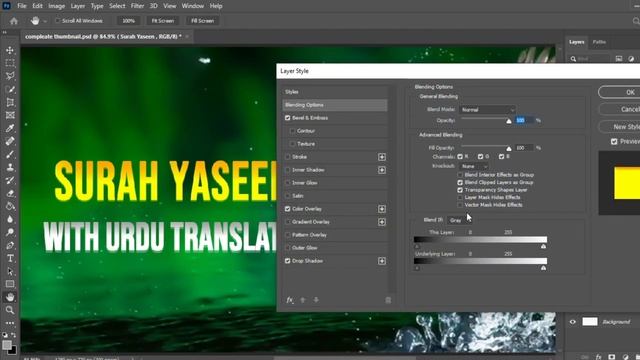Enable the Gradient Overlay checkbox
Screen dimensions: 640x360
tap(287, 222)
